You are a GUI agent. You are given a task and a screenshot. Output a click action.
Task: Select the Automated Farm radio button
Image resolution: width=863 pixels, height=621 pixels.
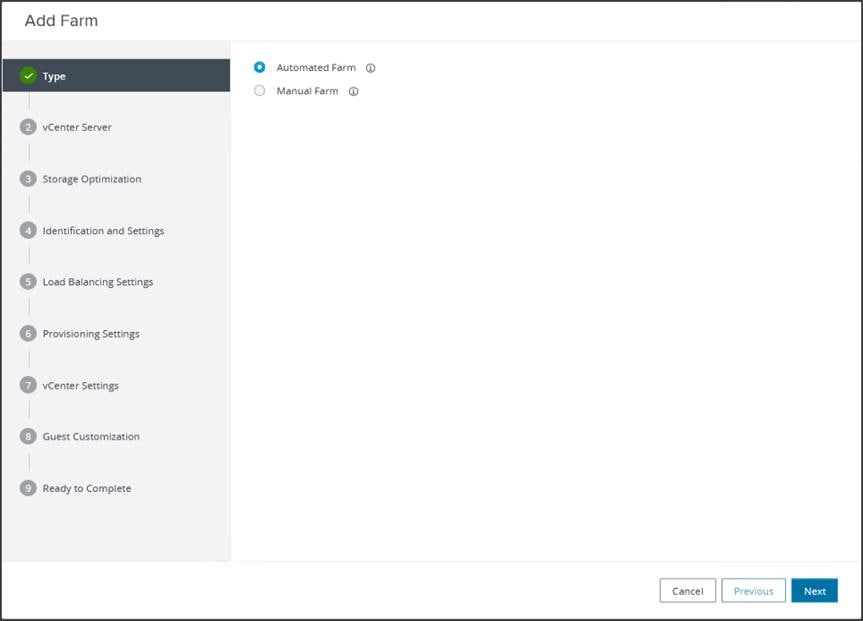pyautogui.click(x=259, y=67)
